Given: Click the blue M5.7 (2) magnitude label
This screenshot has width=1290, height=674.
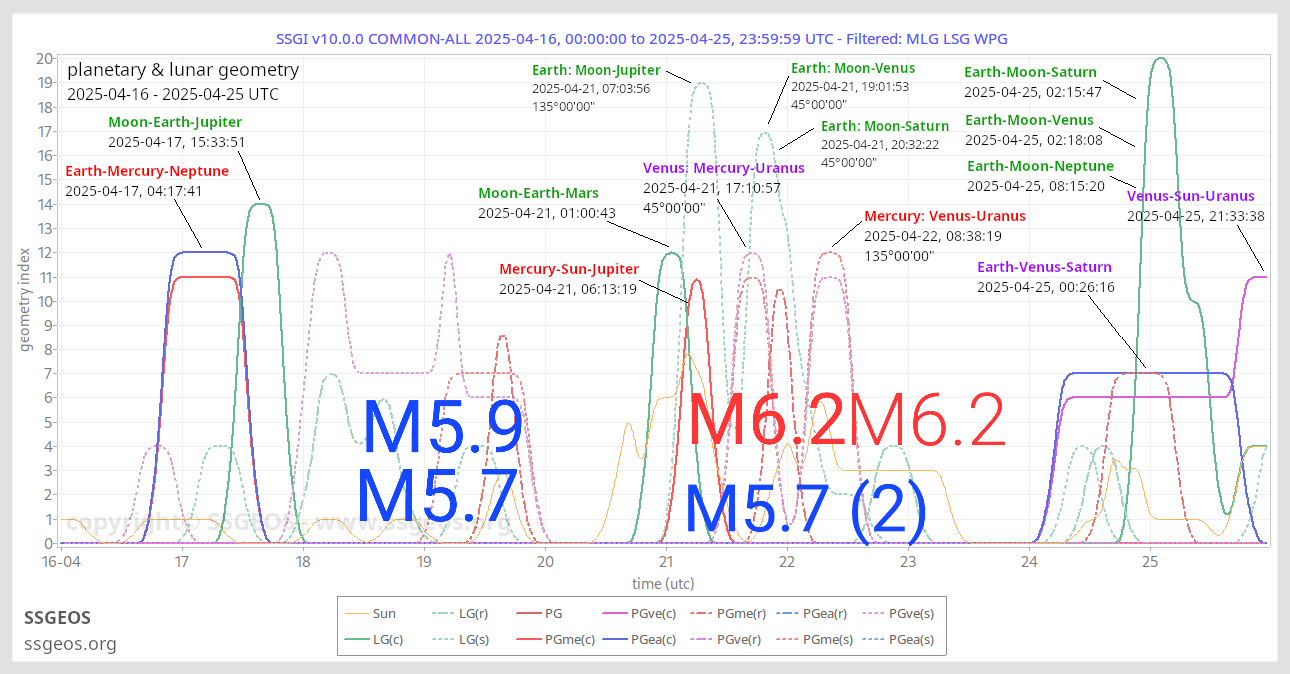Looking at the screenshot, I should point(806,509).
